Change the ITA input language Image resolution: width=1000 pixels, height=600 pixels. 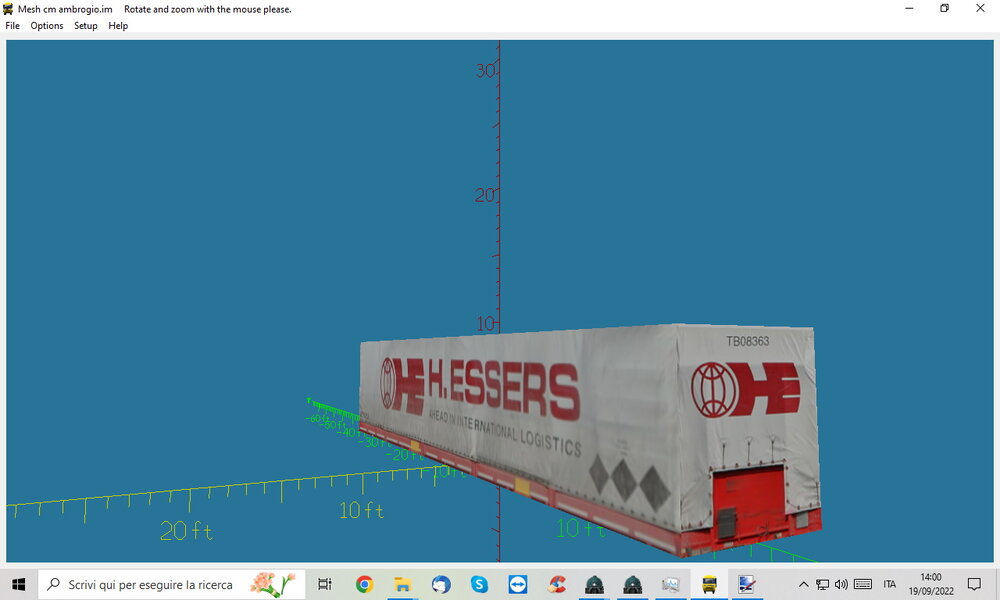890,584
